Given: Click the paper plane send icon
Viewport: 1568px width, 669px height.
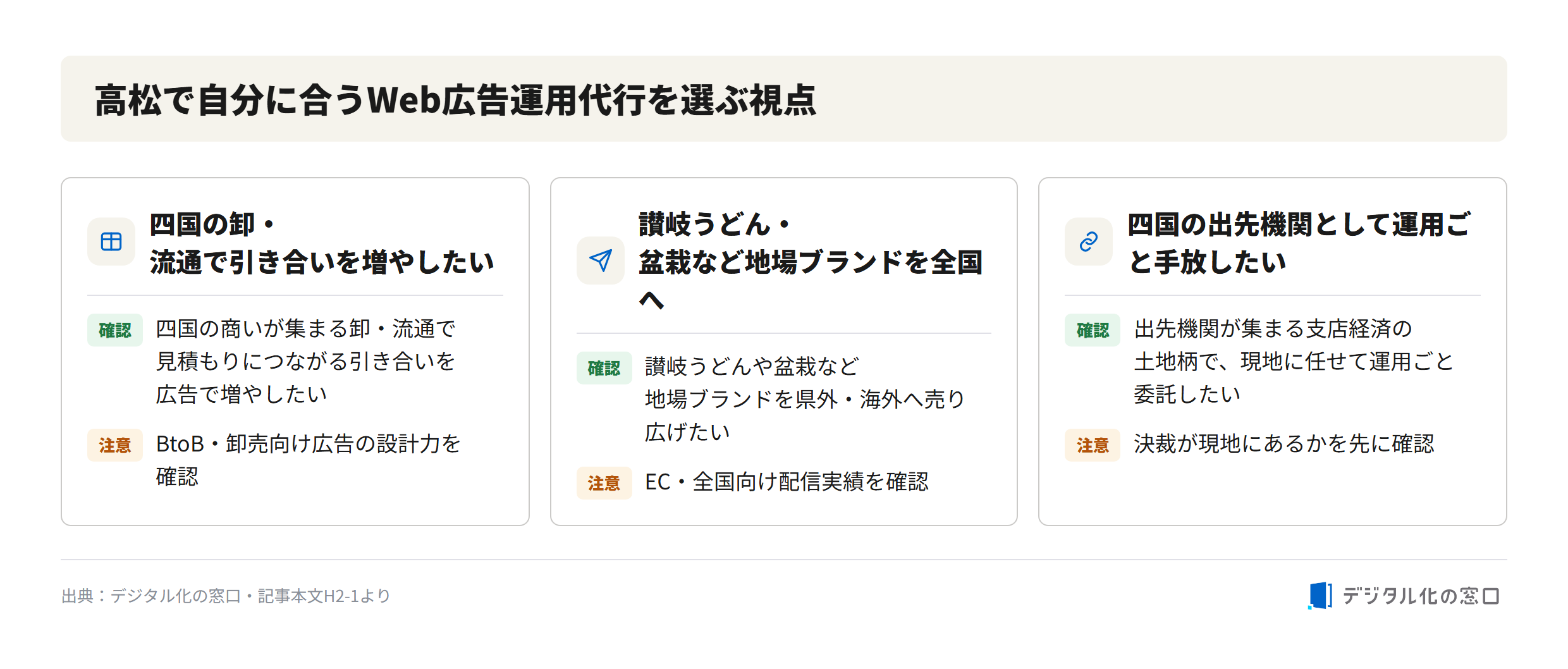Looking at the screenshot, I should coord(601,260).
